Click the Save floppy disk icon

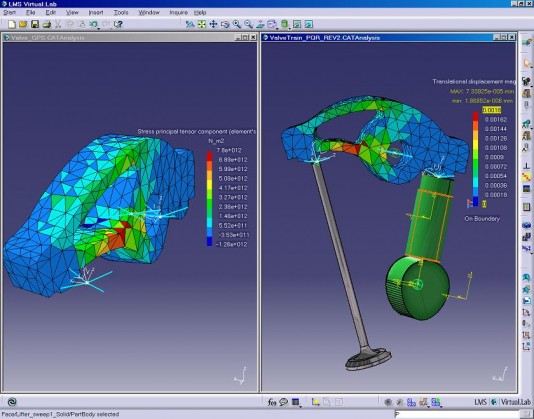click(35, 24)
